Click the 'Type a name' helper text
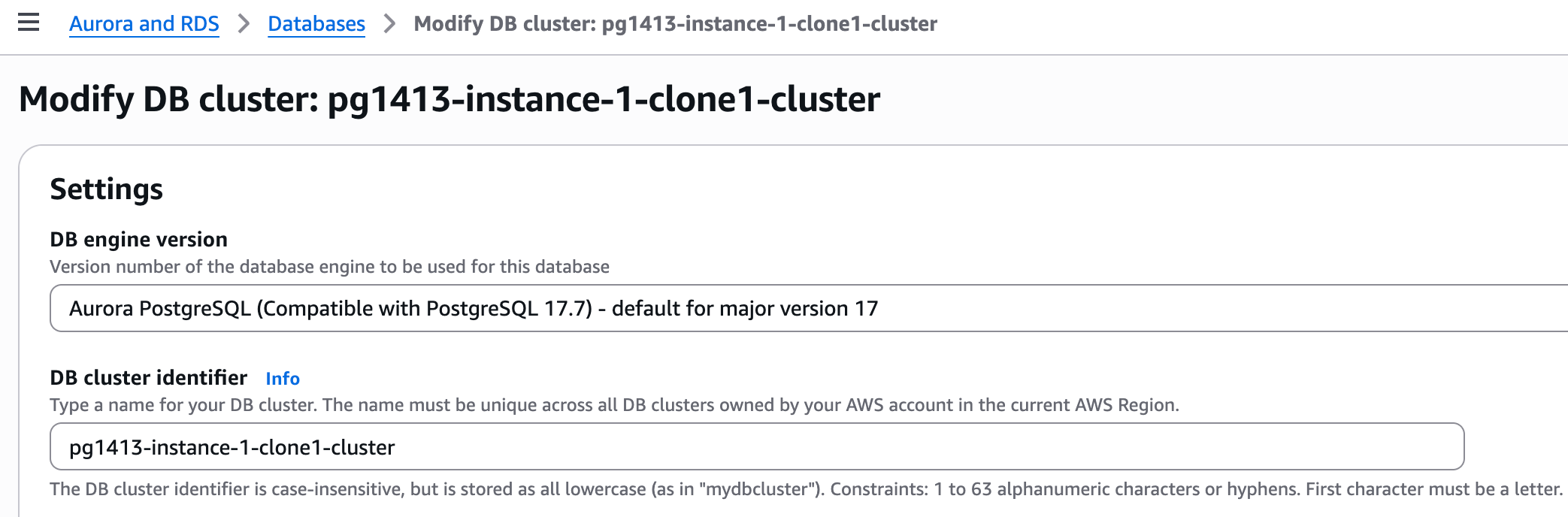The image size is (1568, 517). (x=613, y=405)
